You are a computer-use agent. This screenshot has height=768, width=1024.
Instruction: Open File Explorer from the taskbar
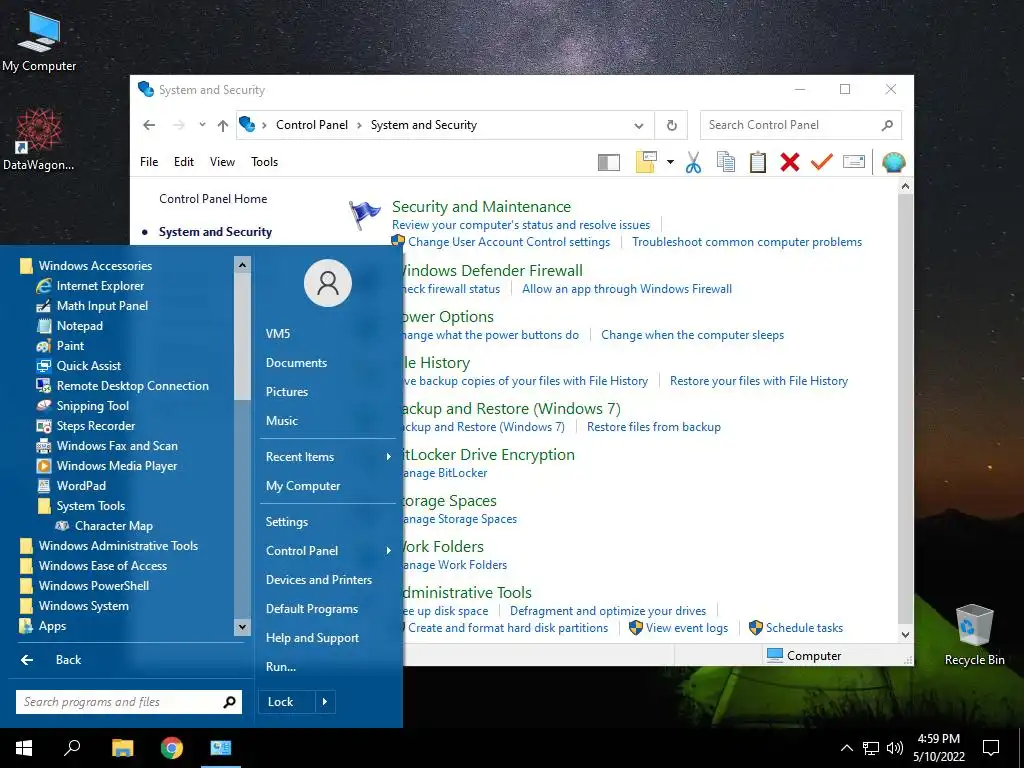[x=122, y=748]
